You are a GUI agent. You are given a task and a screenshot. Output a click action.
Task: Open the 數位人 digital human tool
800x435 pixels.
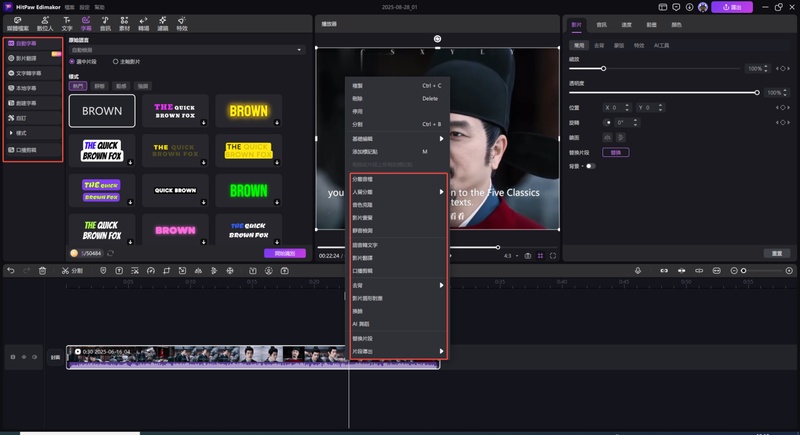45,23
